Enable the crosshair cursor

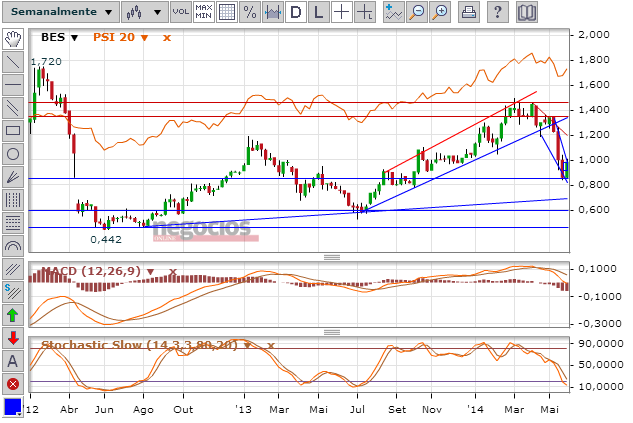[342, 12]
